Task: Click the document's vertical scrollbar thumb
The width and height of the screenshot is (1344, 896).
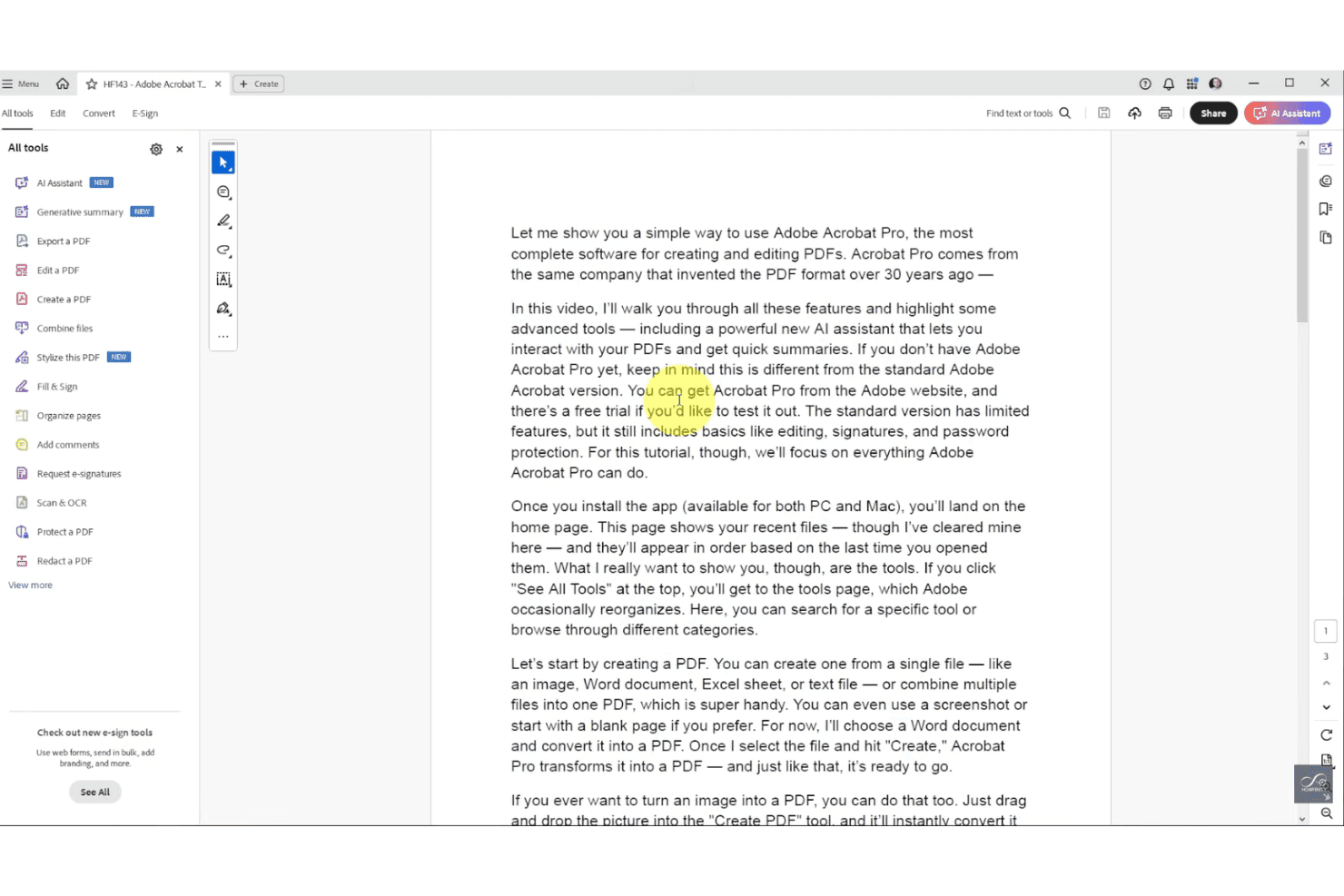Action: click(1302, 236)
